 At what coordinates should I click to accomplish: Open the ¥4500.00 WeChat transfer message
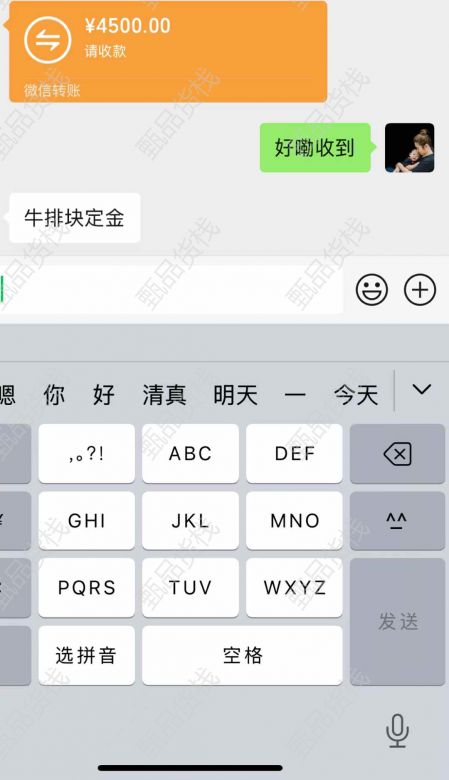(x=168, y=51)
